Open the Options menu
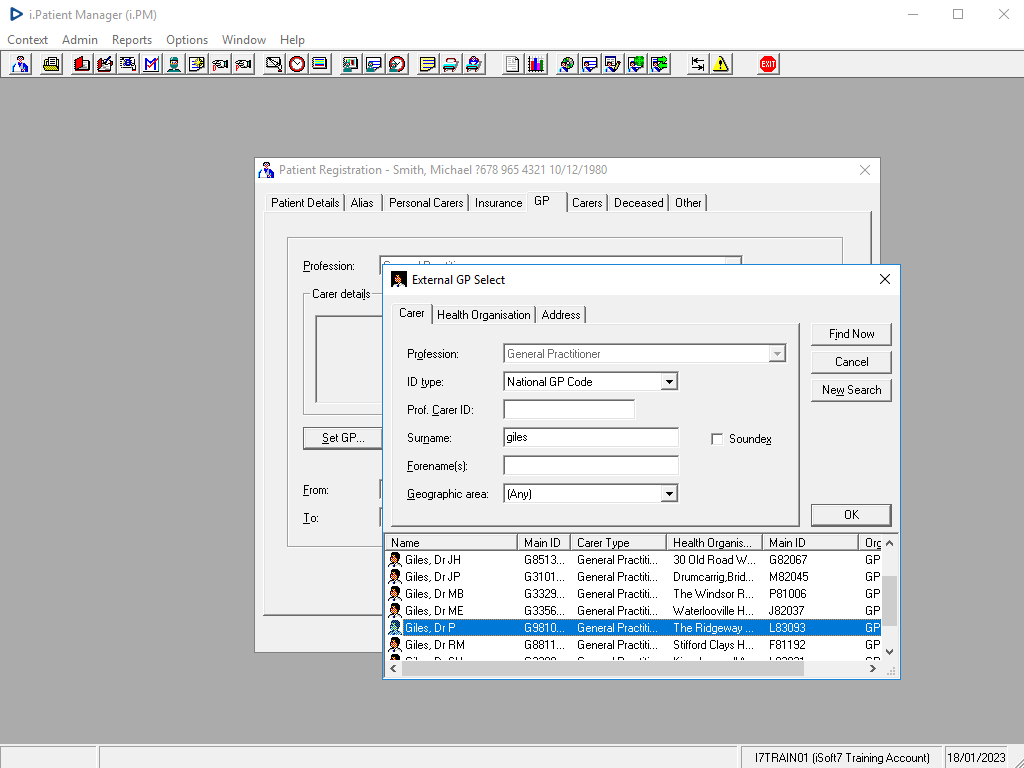Screen dimensions: 1024x768 [187, 40]
